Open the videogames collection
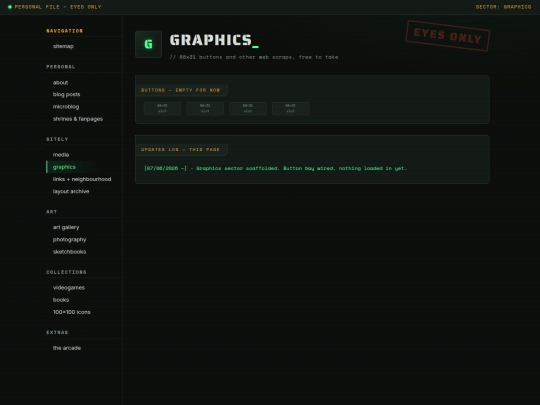 [69, 288]
